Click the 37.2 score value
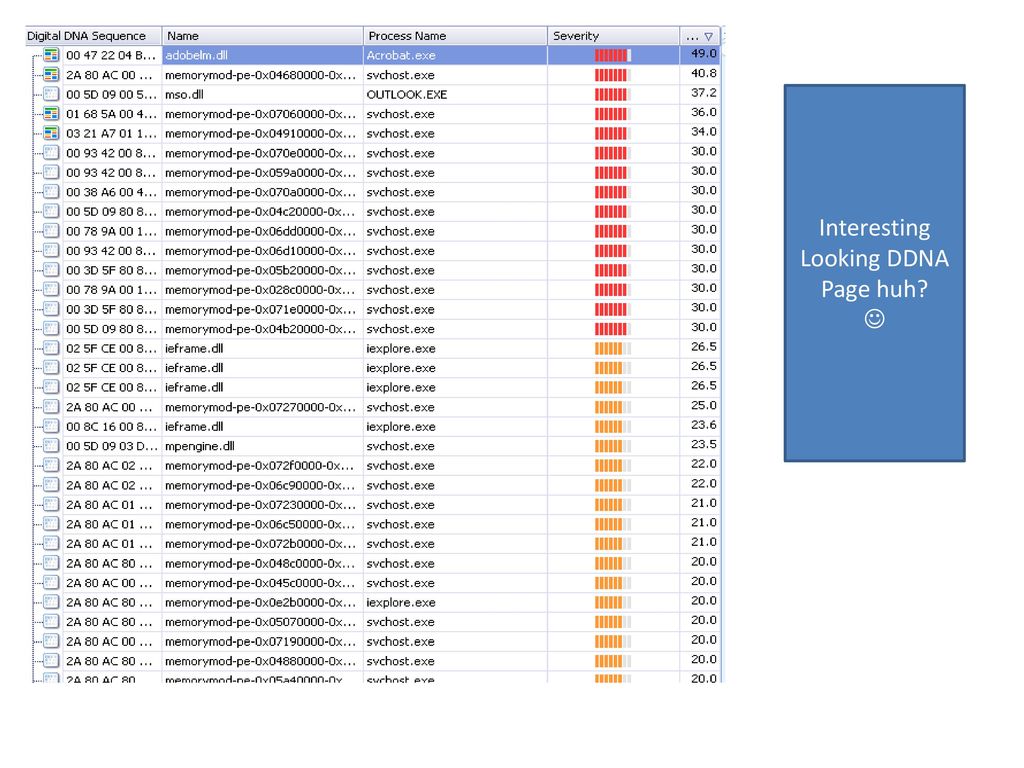 coord(704,93)
